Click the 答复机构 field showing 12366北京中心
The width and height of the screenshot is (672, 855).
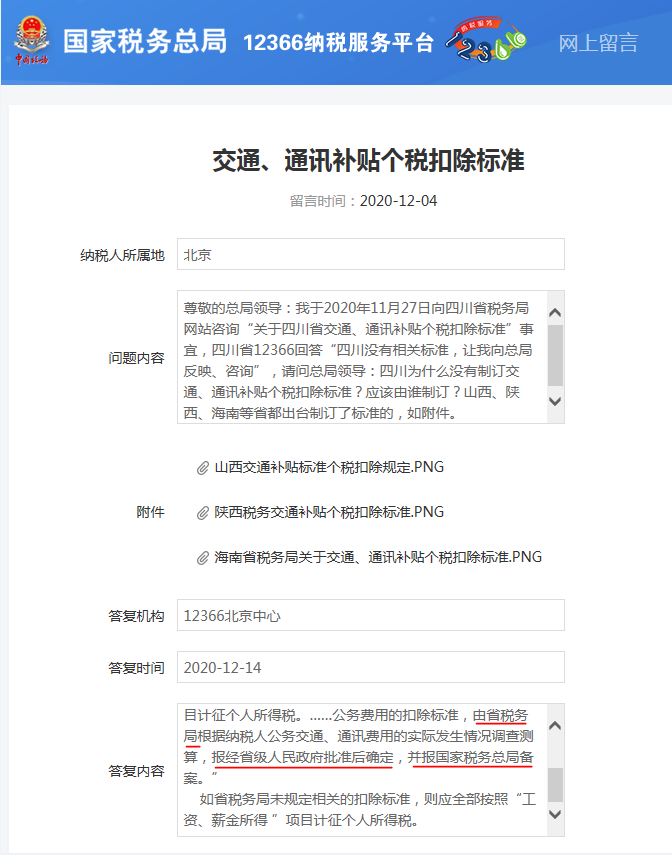click(371, 615)
